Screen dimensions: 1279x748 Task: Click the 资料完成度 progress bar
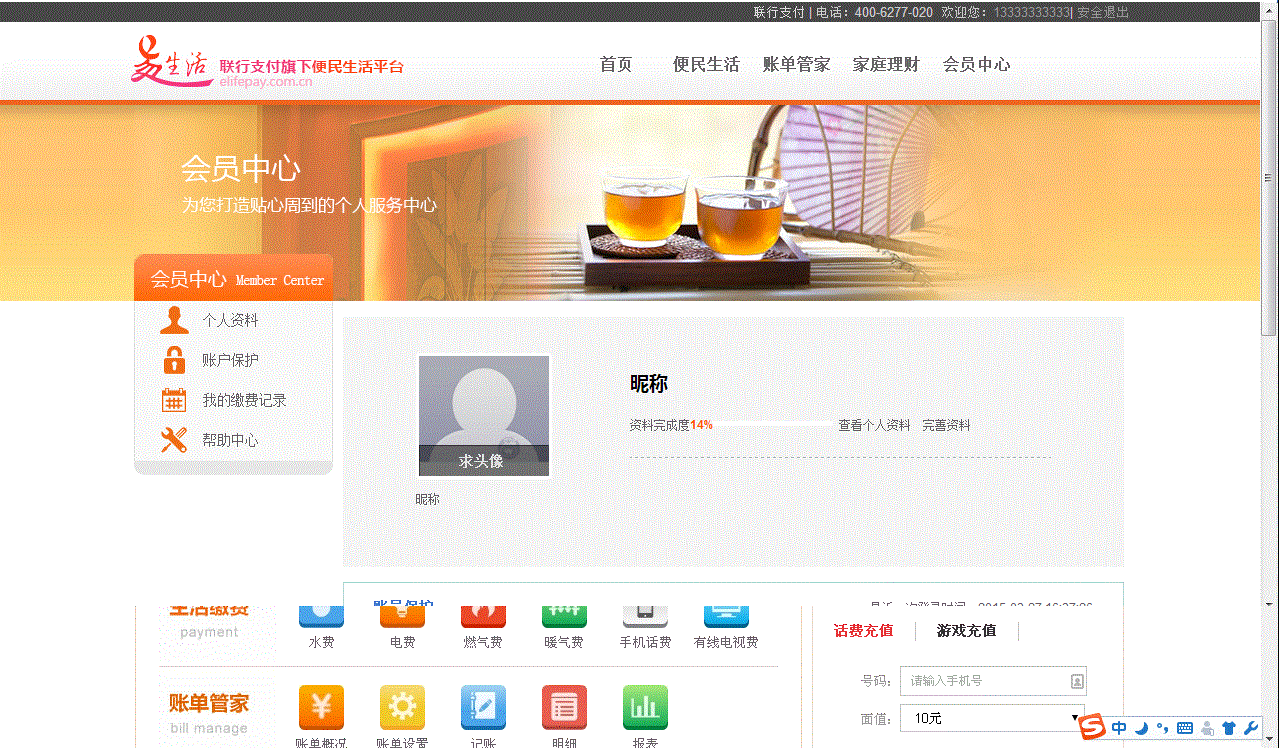(x=772, y=425)
